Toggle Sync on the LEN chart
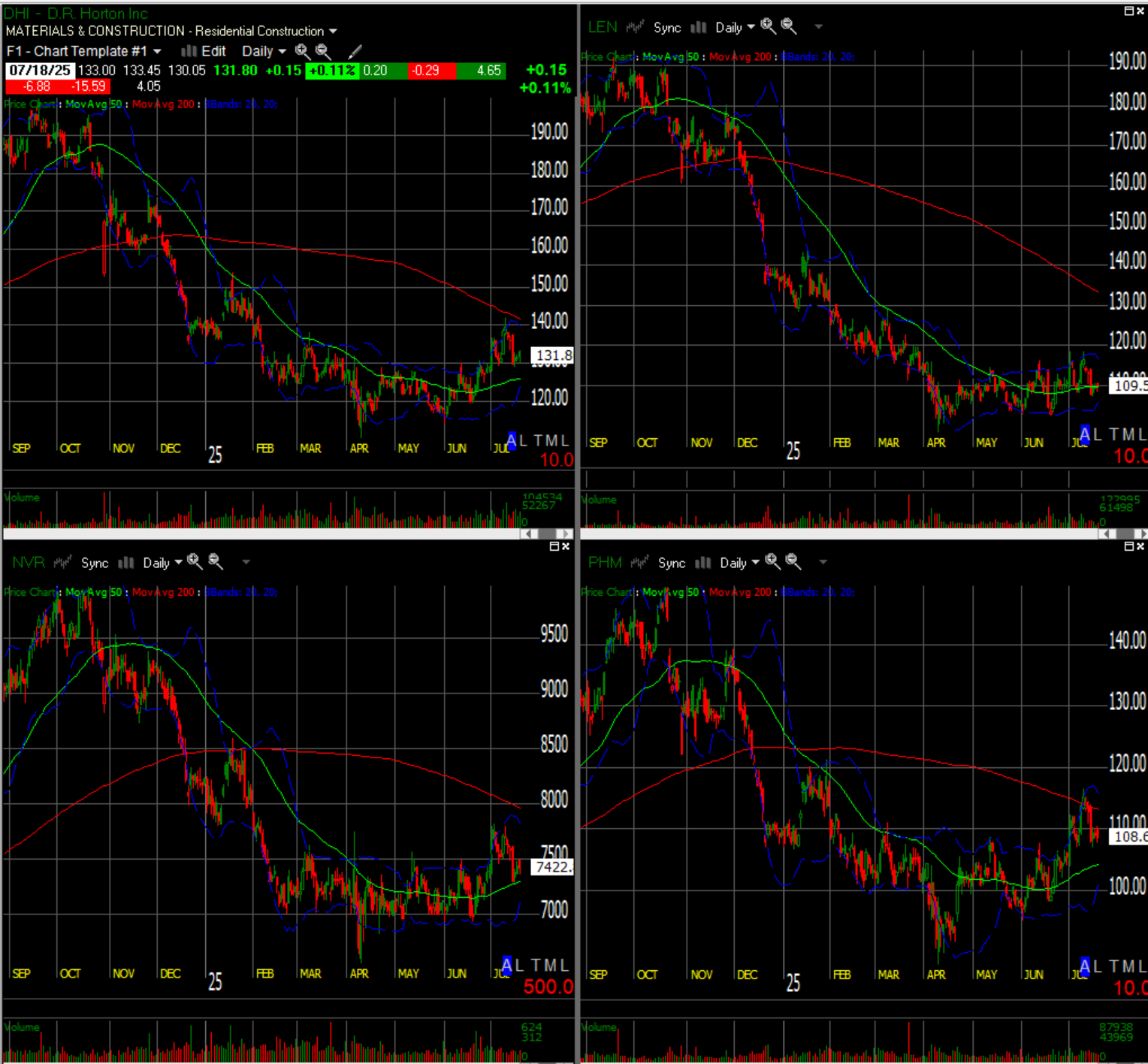Screen dimensions: 1148x1064 pyautogui.click(x=667, y=28)
